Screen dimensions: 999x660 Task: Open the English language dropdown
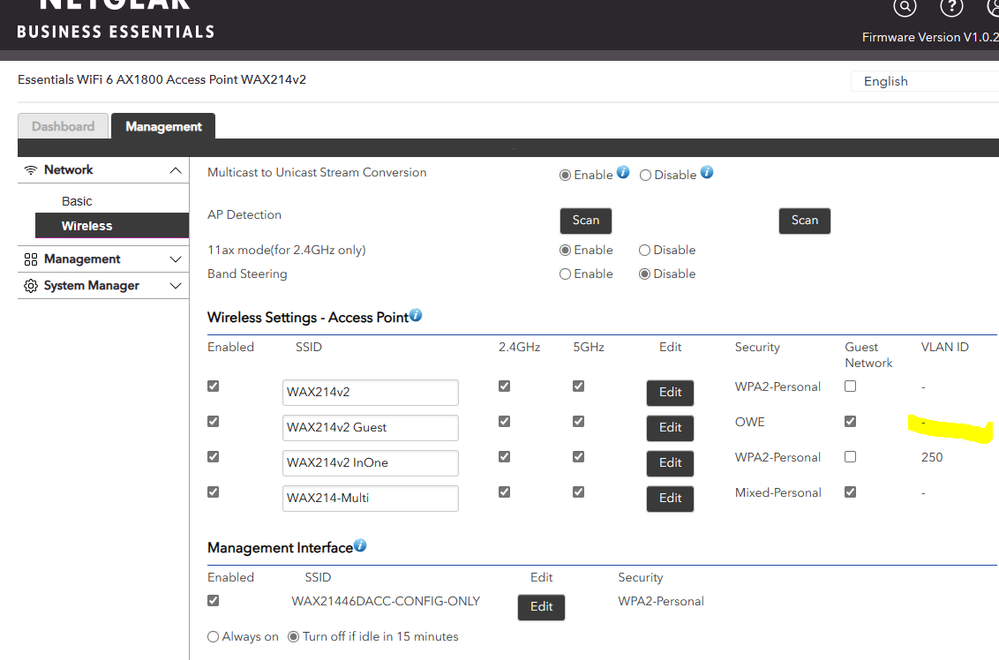[923, 82]
